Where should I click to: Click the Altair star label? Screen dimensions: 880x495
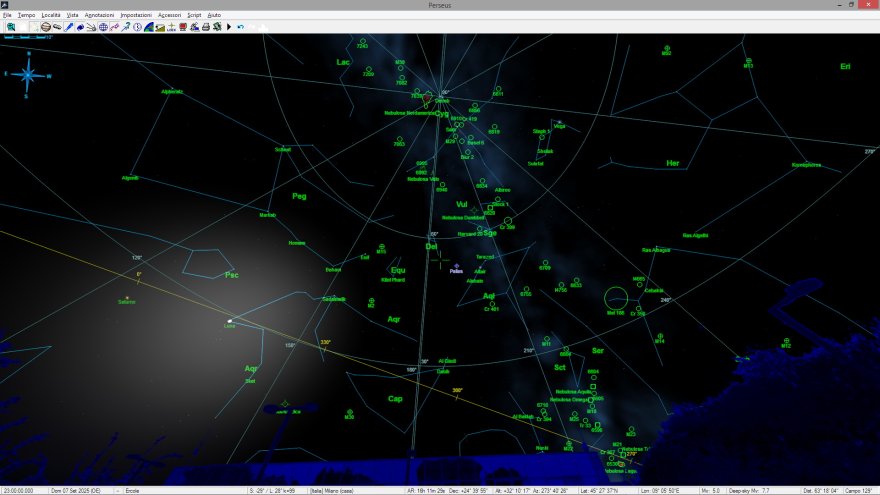tap(479, 271)
